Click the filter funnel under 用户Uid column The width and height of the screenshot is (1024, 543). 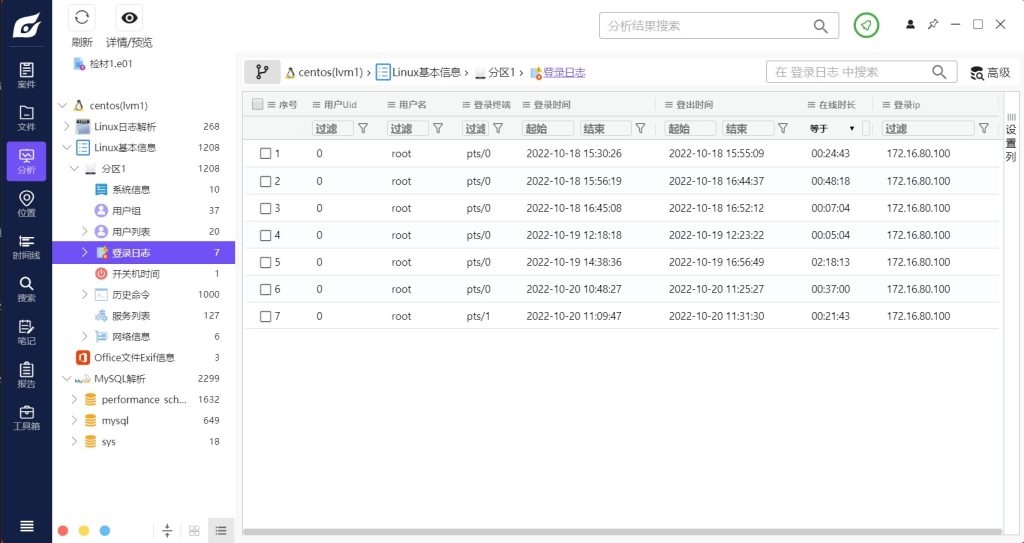(363, 128)
